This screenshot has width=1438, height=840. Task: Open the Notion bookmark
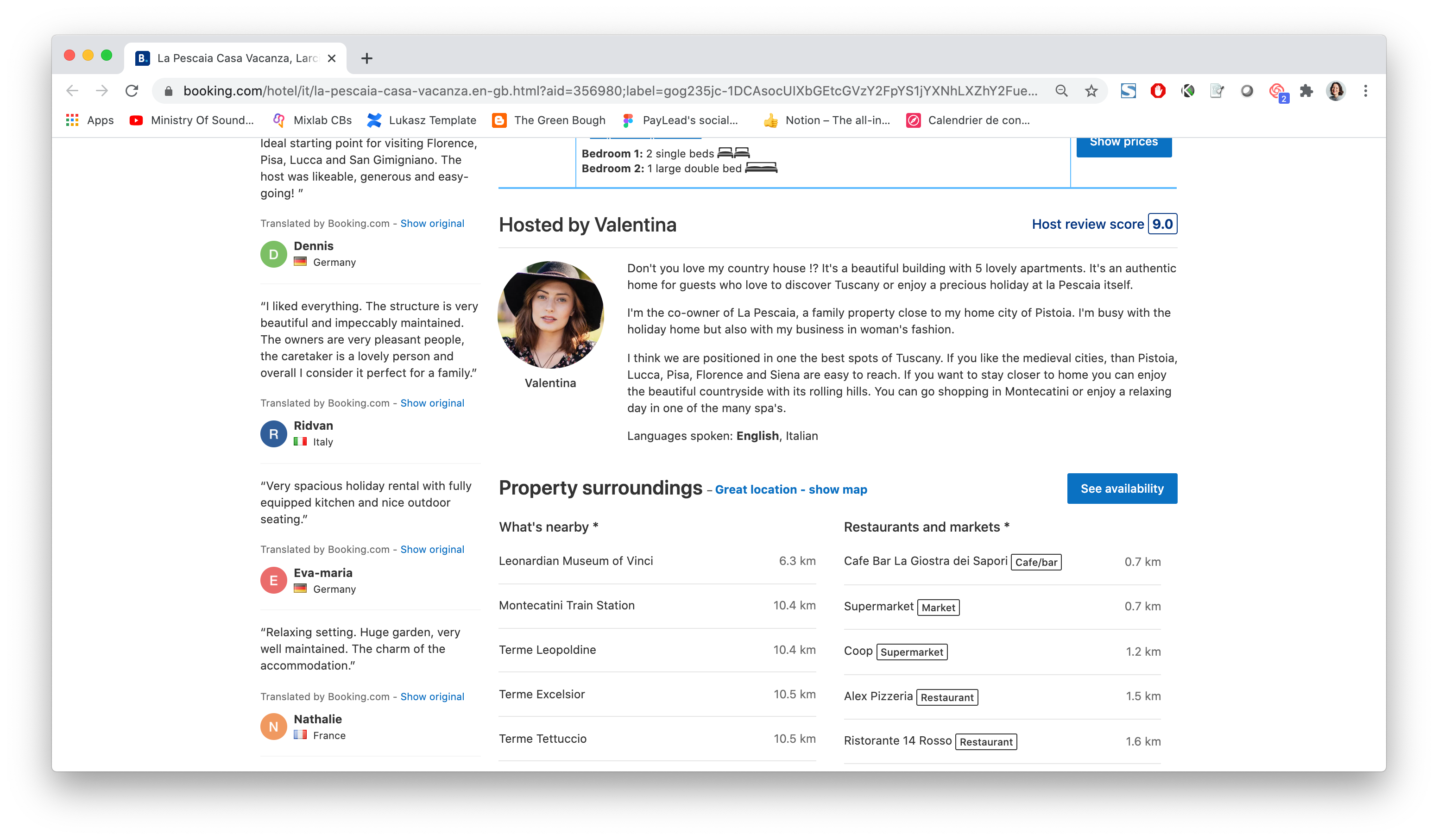pos(827,120)
